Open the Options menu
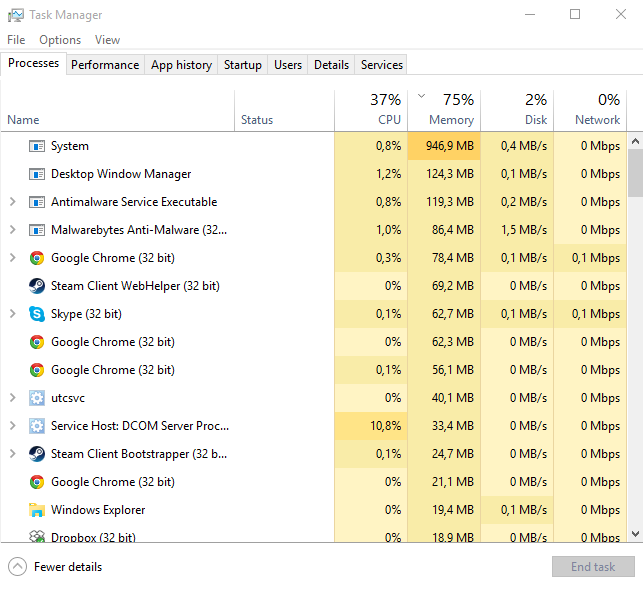Screen dimensions: 643x591 pos(60,40)
